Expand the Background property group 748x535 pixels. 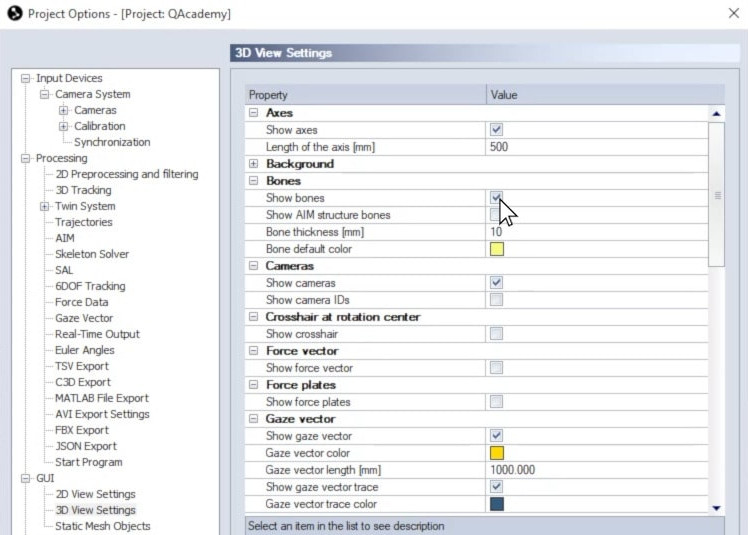click(254, 164)
